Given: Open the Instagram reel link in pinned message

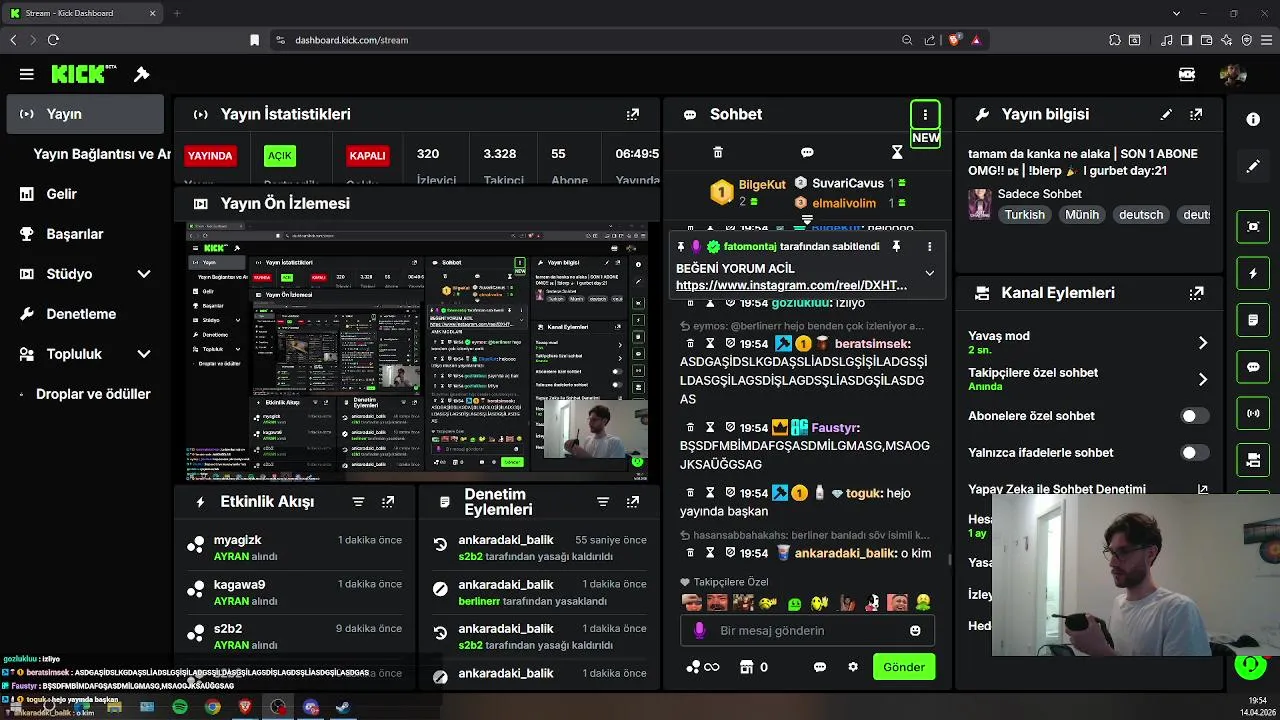Looking at the screenshot, I should (791, 285).
